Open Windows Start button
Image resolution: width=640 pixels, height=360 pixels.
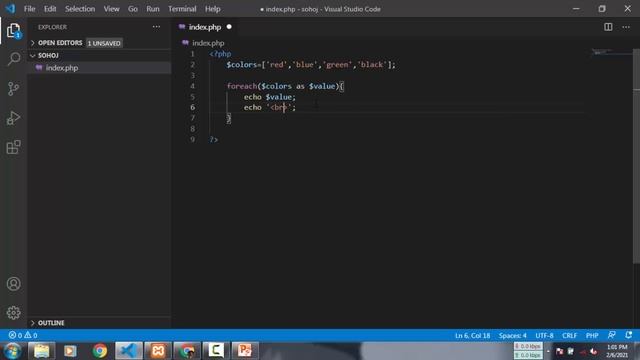(x=12, y=351)
